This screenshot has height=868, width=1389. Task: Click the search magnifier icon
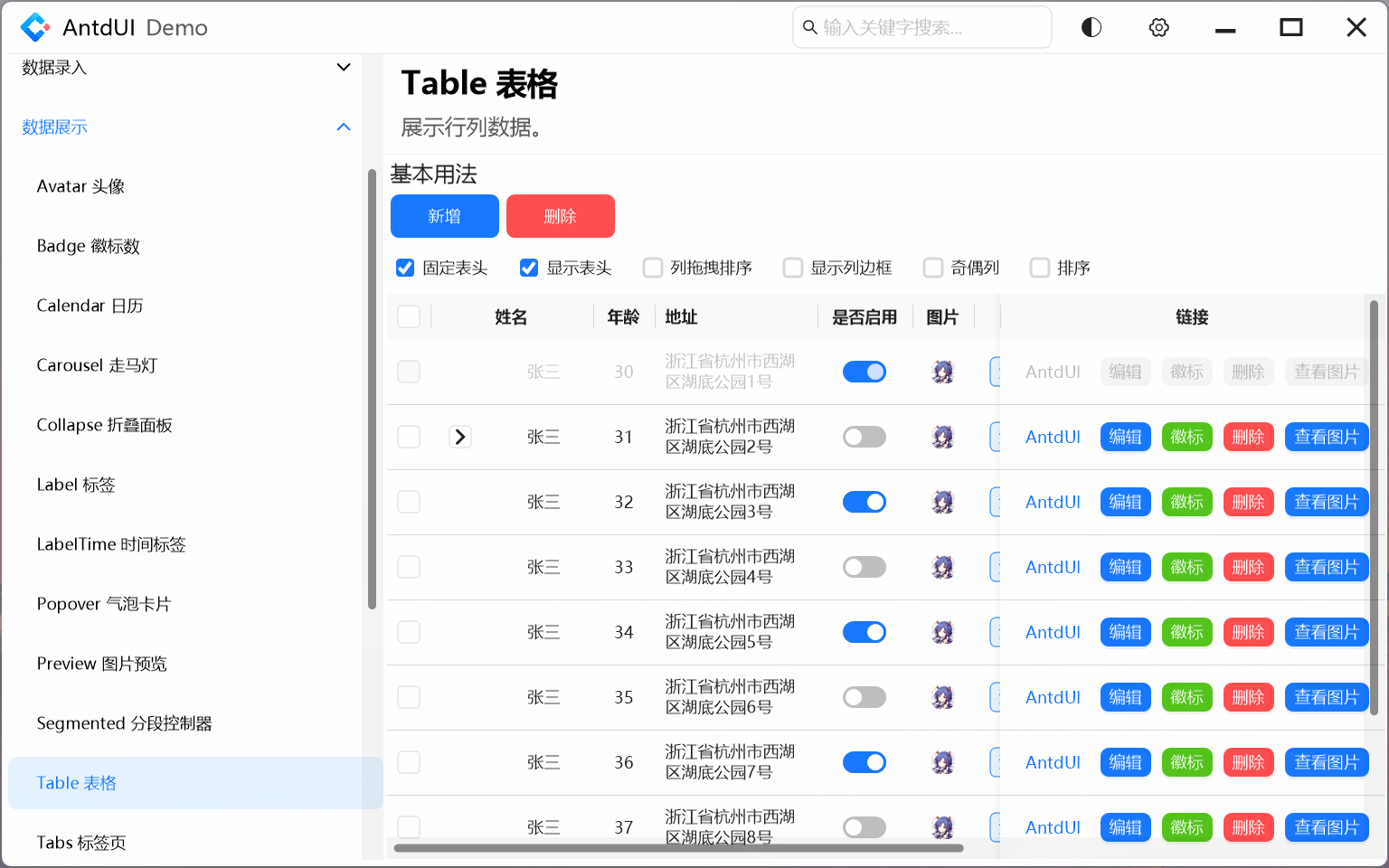click(809, 27)
